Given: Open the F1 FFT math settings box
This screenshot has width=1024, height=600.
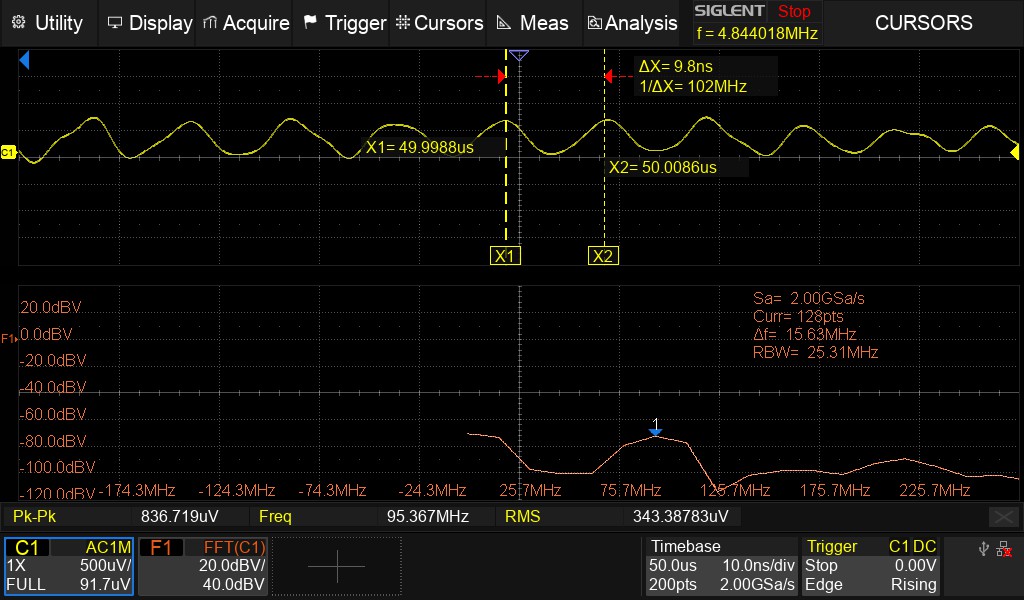Looking at the screenshot, I should (203, 566).
